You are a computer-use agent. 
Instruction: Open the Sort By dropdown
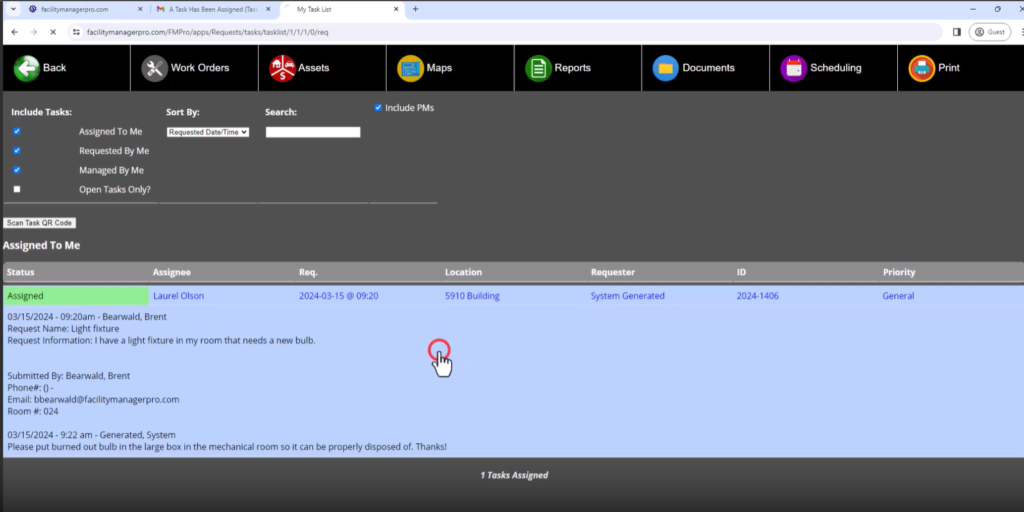(x=208, y=132)
